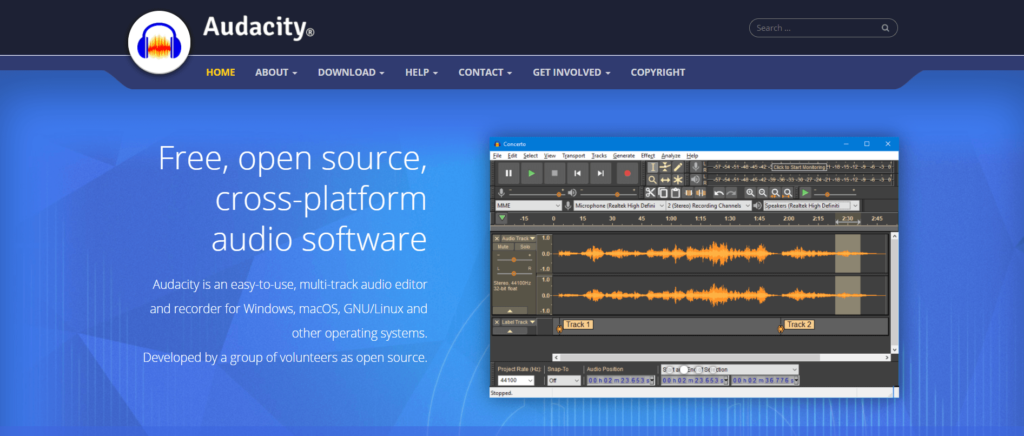This screenshot has width=1024, height=436.
Task: Open the Effect menu
Action: click(x=648, y=156)
